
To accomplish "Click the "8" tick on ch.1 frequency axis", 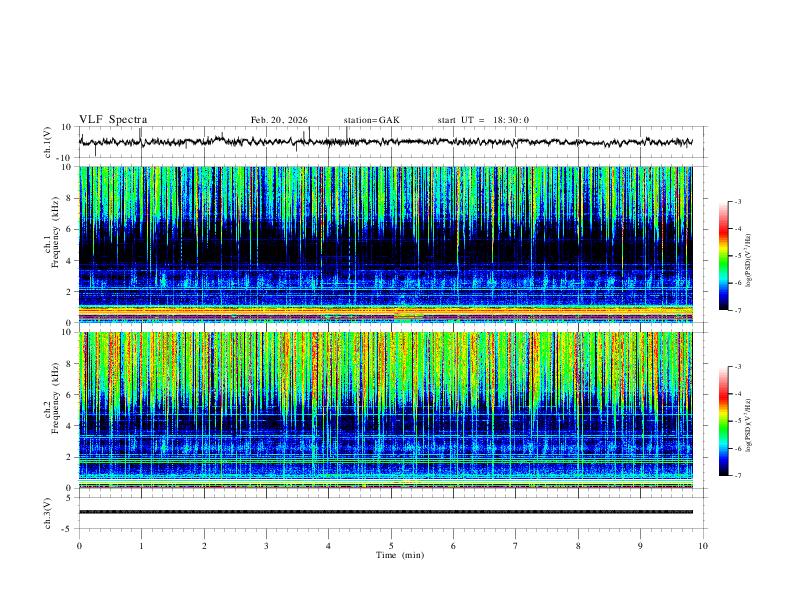I will click(x=69, y=198).
